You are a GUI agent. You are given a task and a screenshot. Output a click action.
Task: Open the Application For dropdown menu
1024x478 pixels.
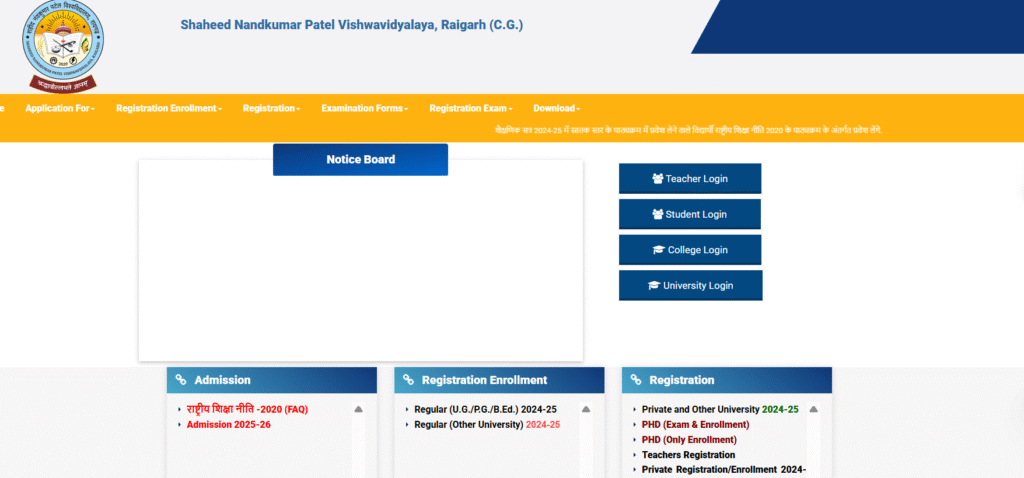[60, 108]
